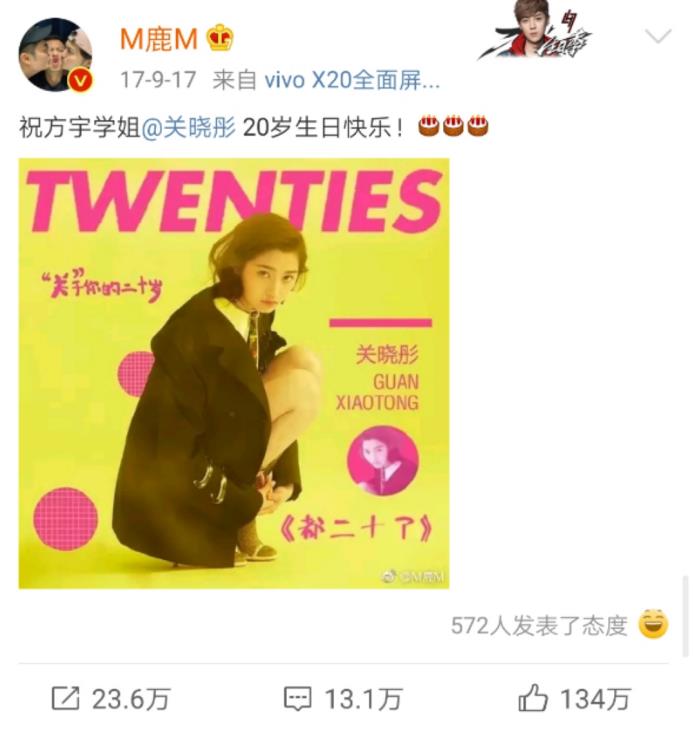693x731 pixels.
Task: Open the @关晓彤 mention link
Action: pos(188,127)
